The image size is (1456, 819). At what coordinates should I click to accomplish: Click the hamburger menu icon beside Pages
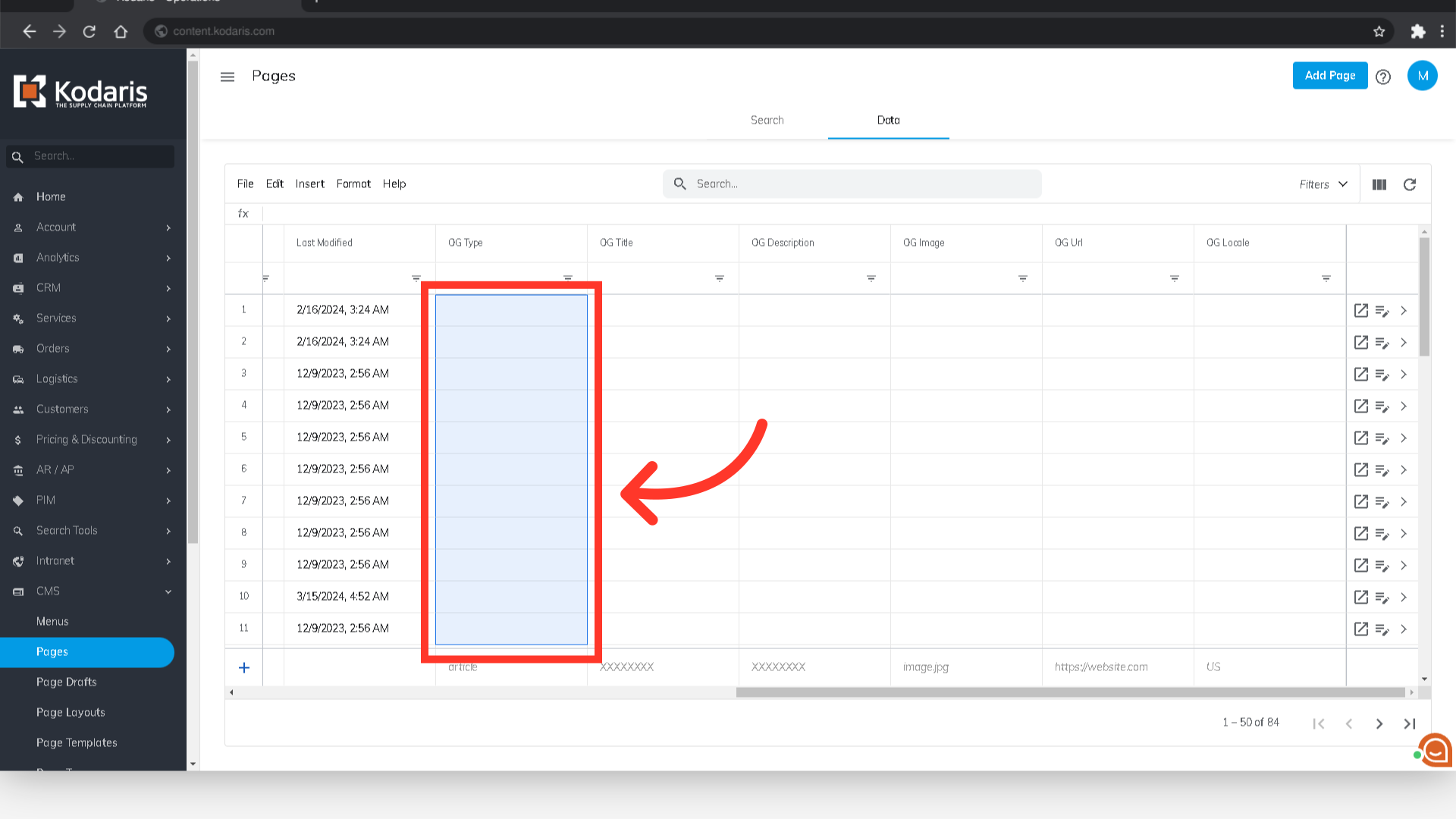[x=227, y=77]
